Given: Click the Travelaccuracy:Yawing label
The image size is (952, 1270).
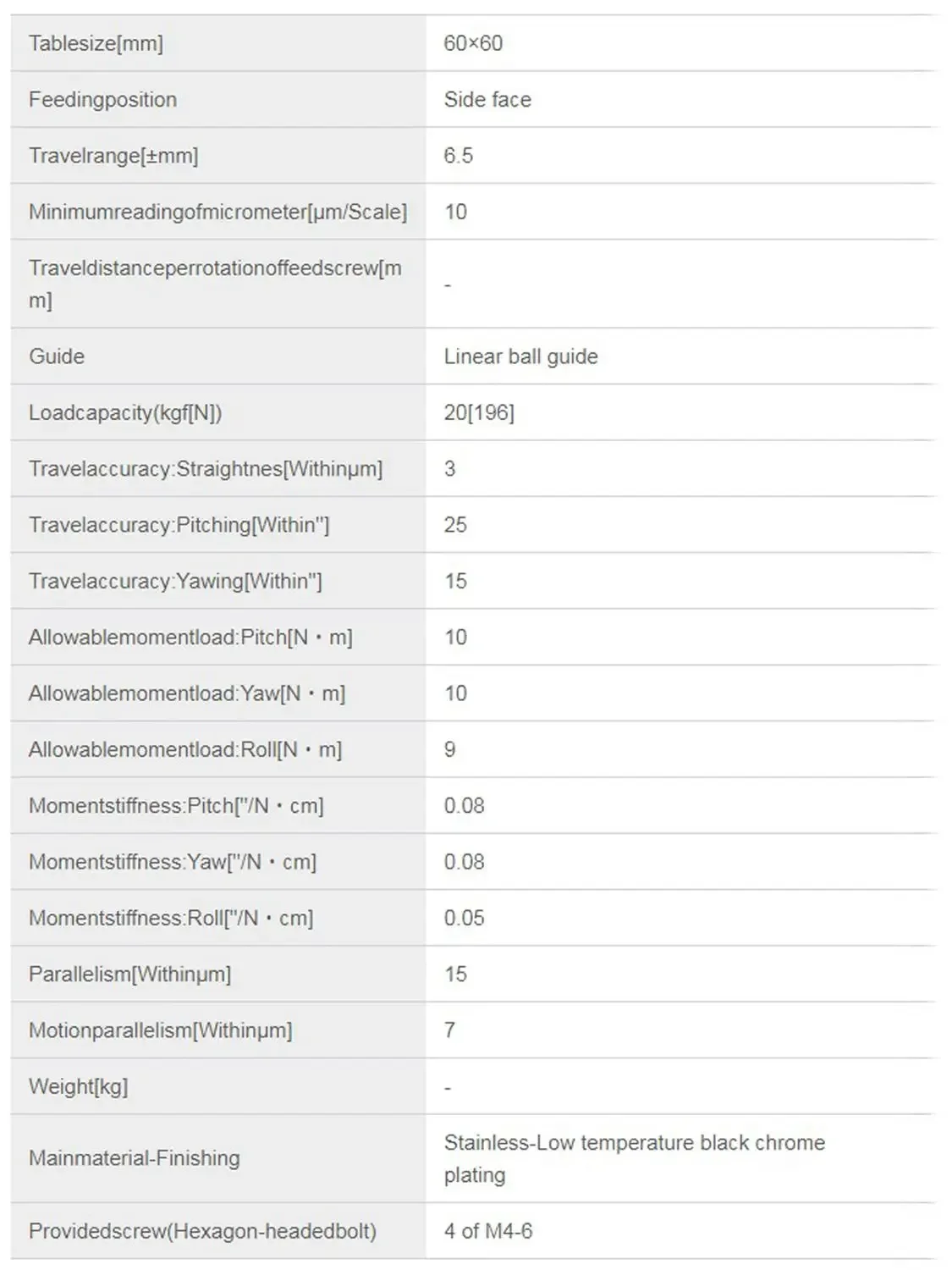Looking at the screenshot, I should click(175, 582).
